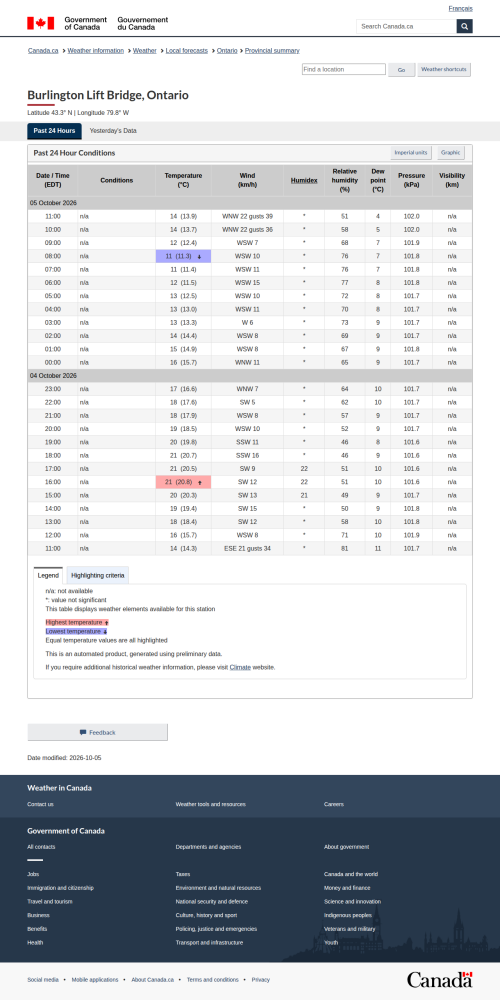Screen dimensions: 500x1000
Task: Open Provincial summary breadcrumb
Action: pos(272,50)
